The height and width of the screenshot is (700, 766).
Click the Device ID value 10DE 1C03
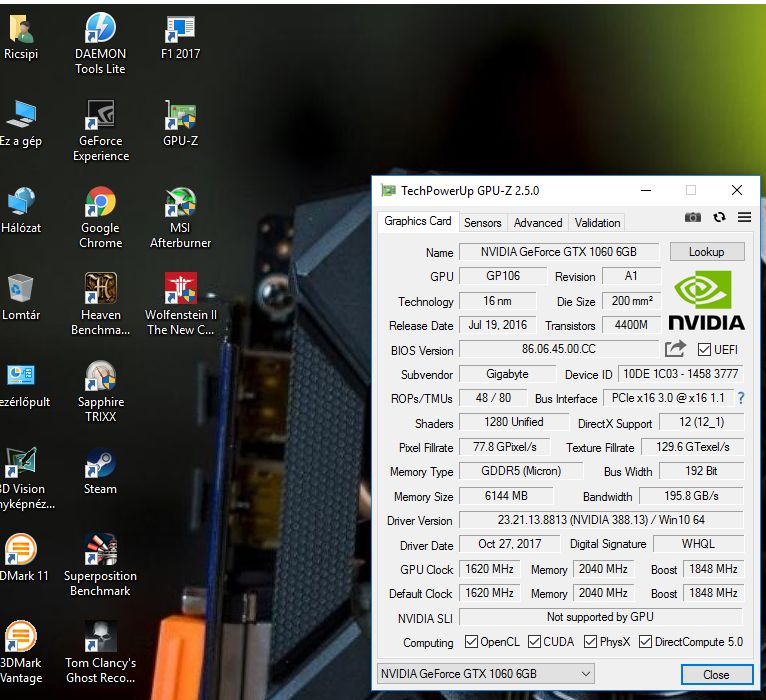point(681,374)
